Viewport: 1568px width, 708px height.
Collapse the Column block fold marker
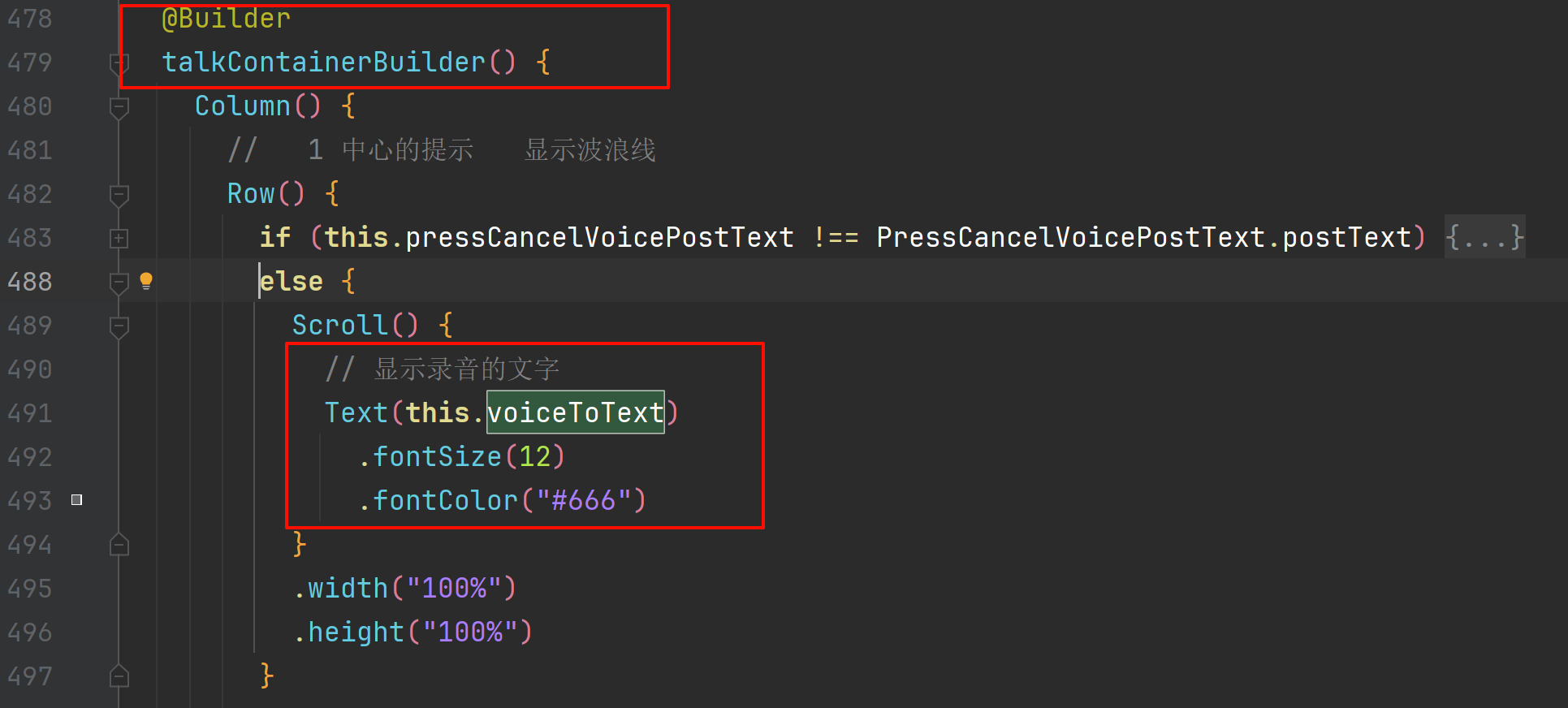(119, 106)
